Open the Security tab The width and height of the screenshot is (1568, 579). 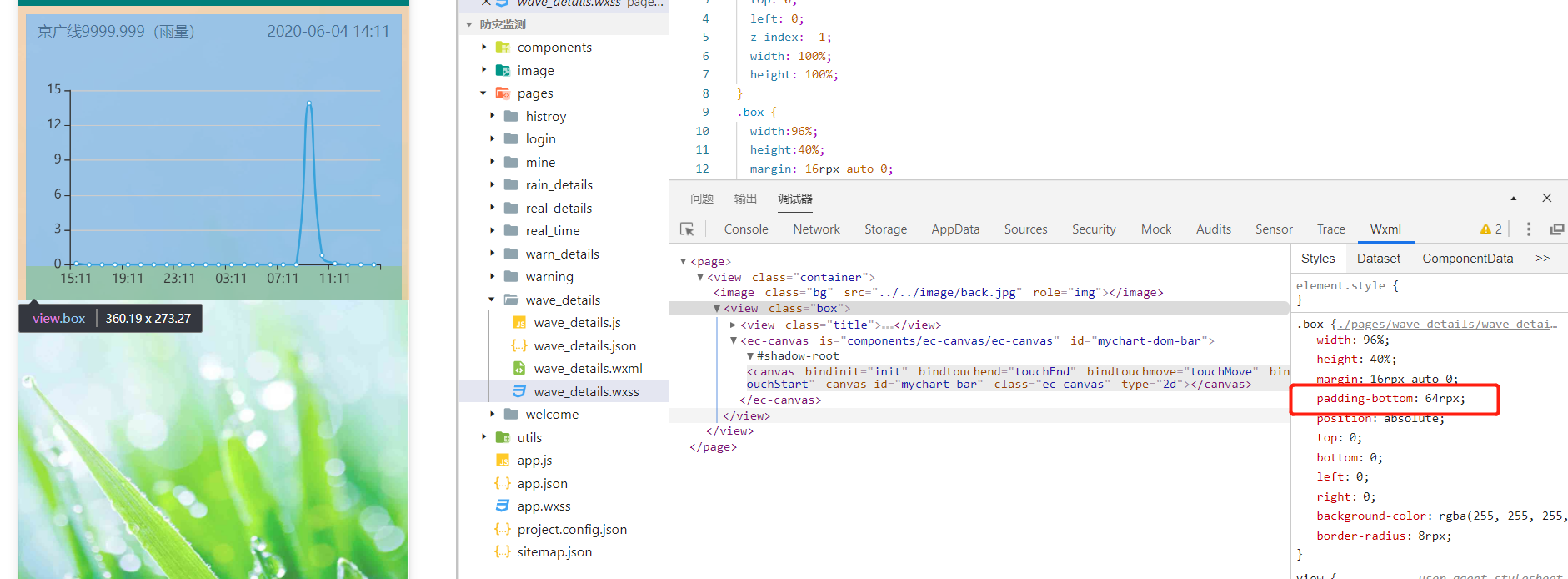tap(1094, 229)
